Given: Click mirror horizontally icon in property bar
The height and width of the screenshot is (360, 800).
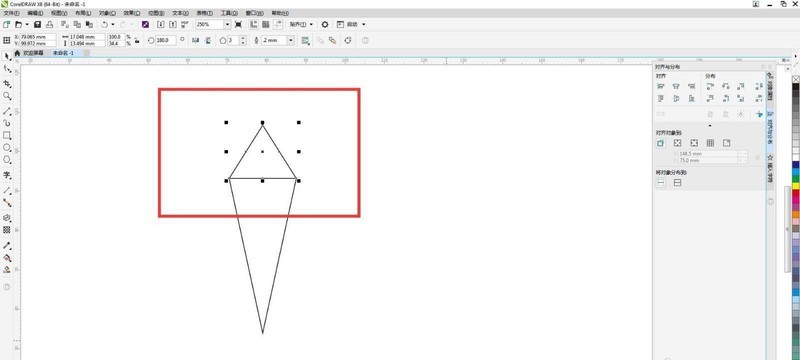Looking at the screenshot, I should [x=195, y=40].
